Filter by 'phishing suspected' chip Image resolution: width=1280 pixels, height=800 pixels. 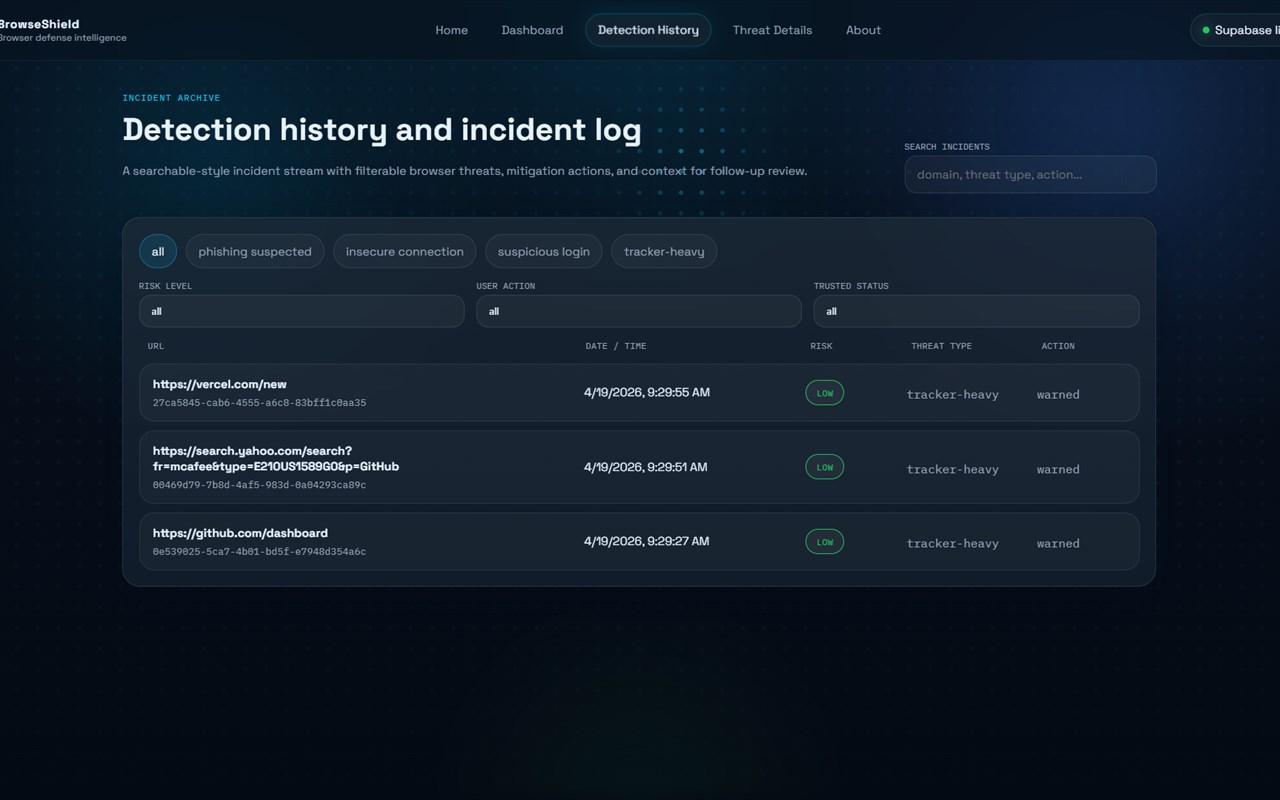click(255, 252)
